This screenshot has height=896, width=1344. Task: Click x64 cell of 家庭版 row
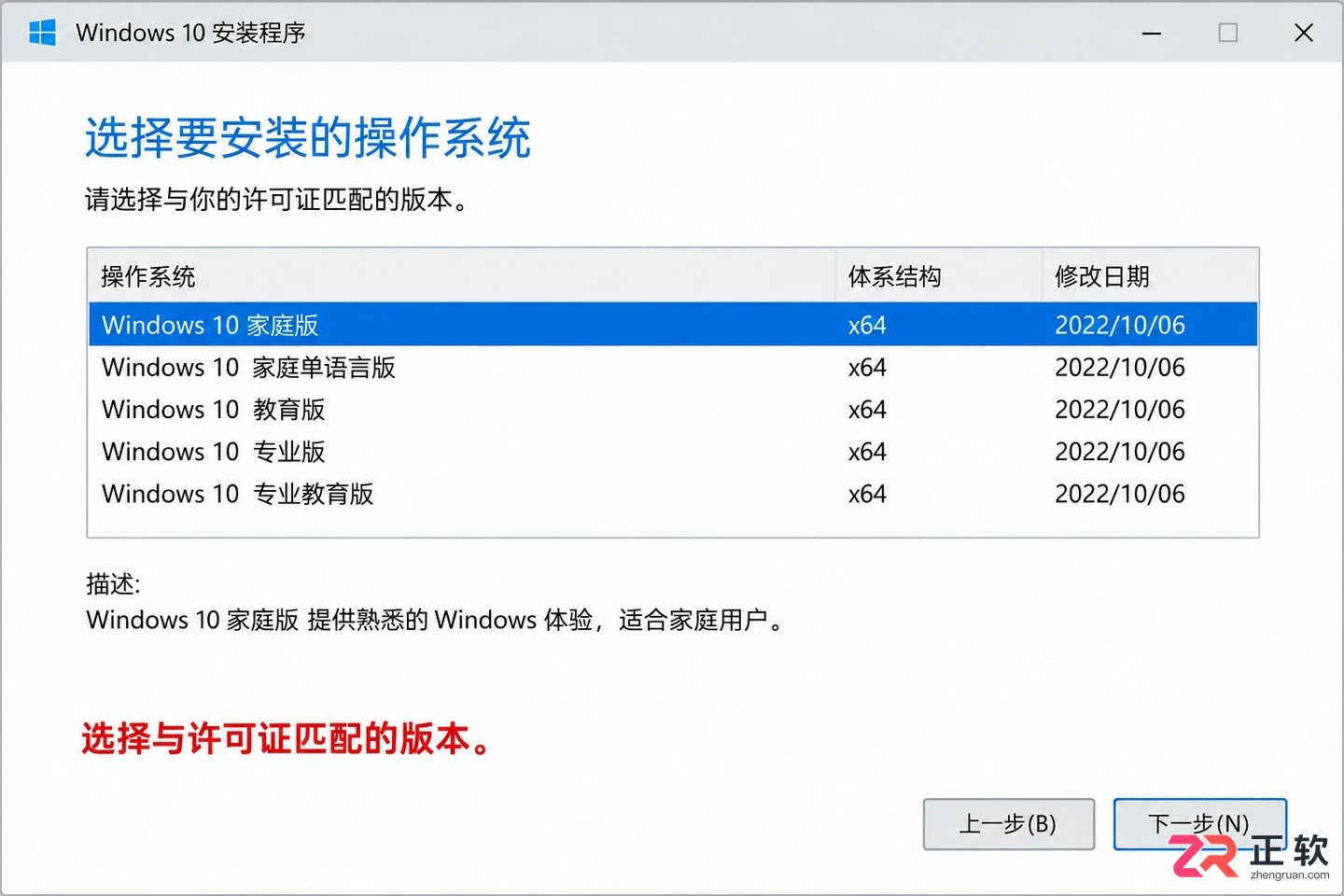coord(867,326)
